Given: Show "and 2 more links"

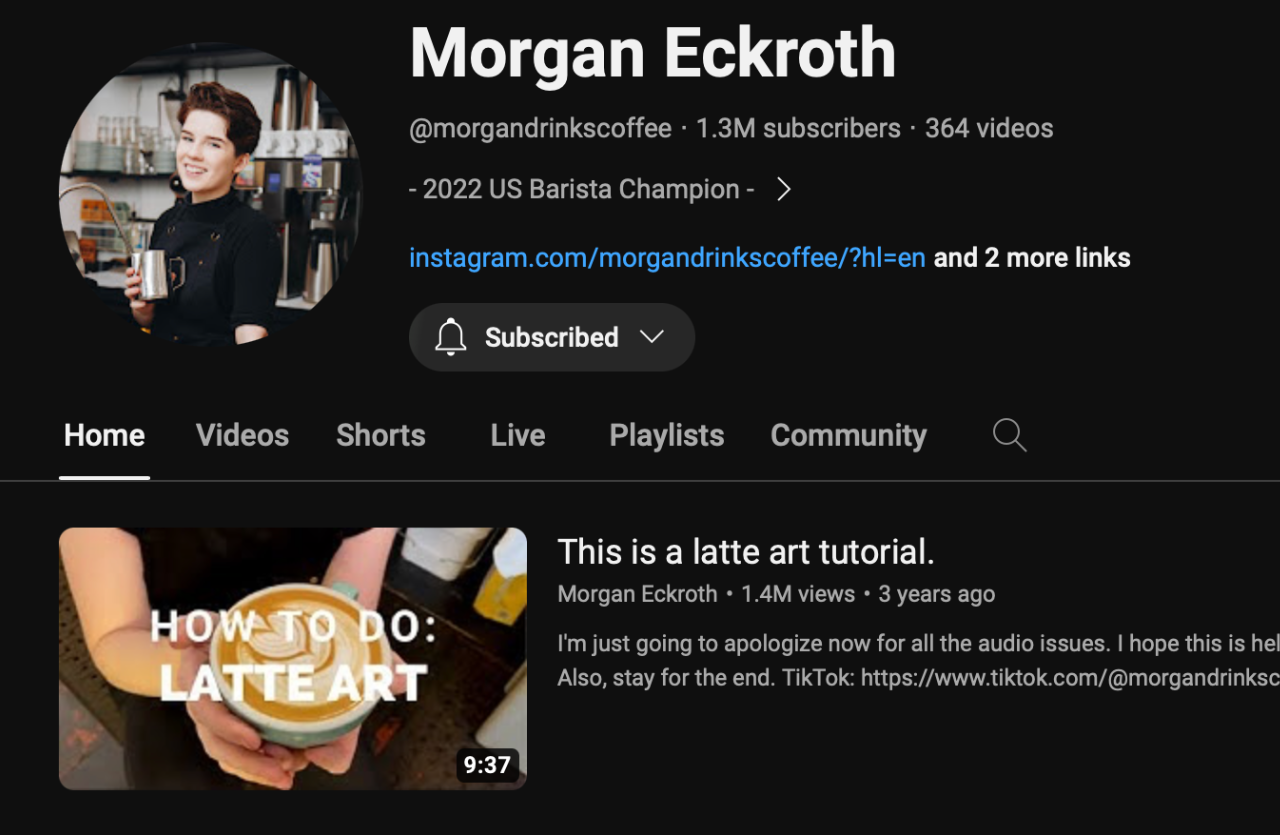Looking at the screenshot, I should pyautogui.click(x=1032, y=258).
